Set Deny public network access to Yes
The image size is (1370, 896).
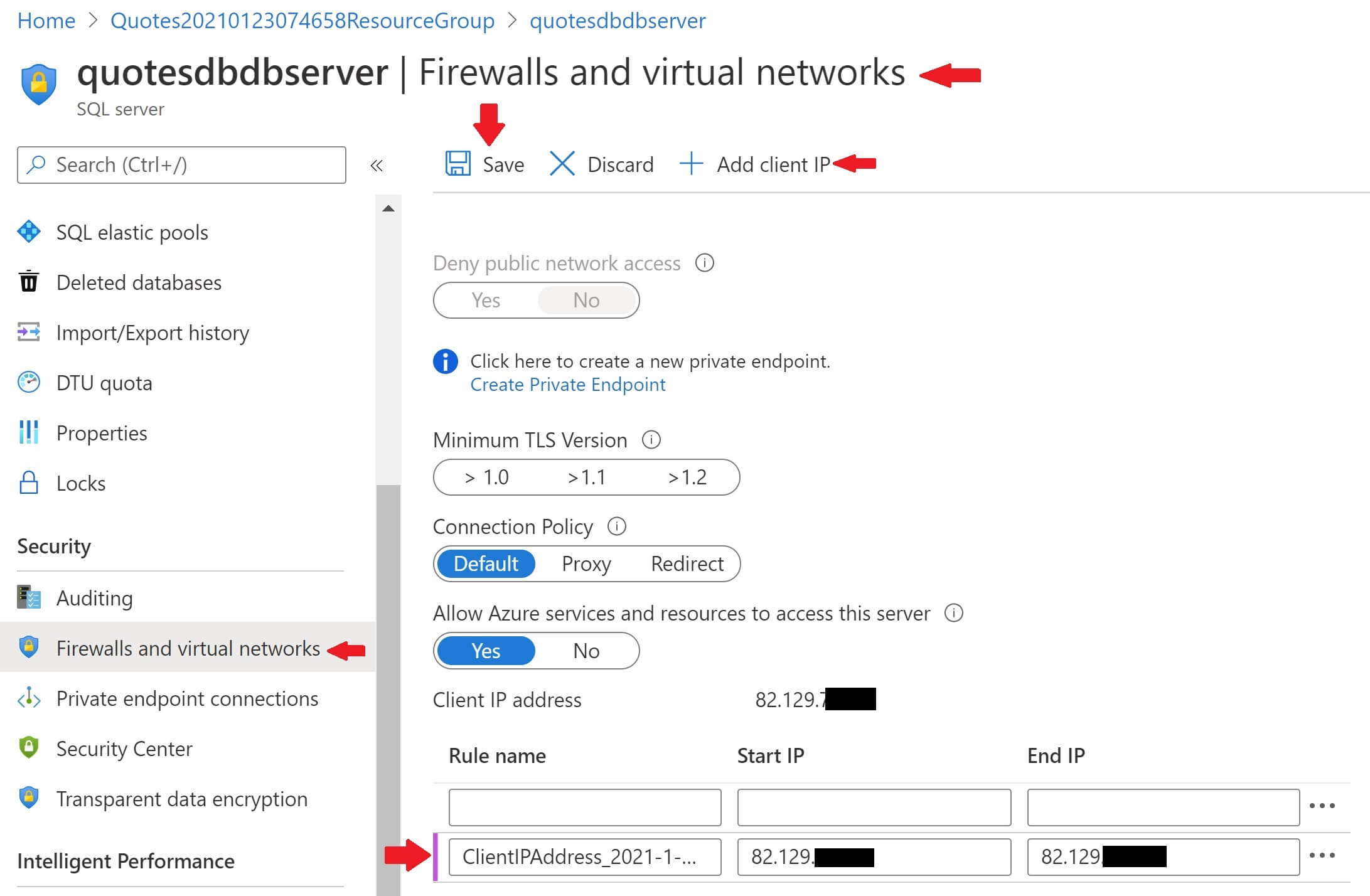click(x=486, y=300)
